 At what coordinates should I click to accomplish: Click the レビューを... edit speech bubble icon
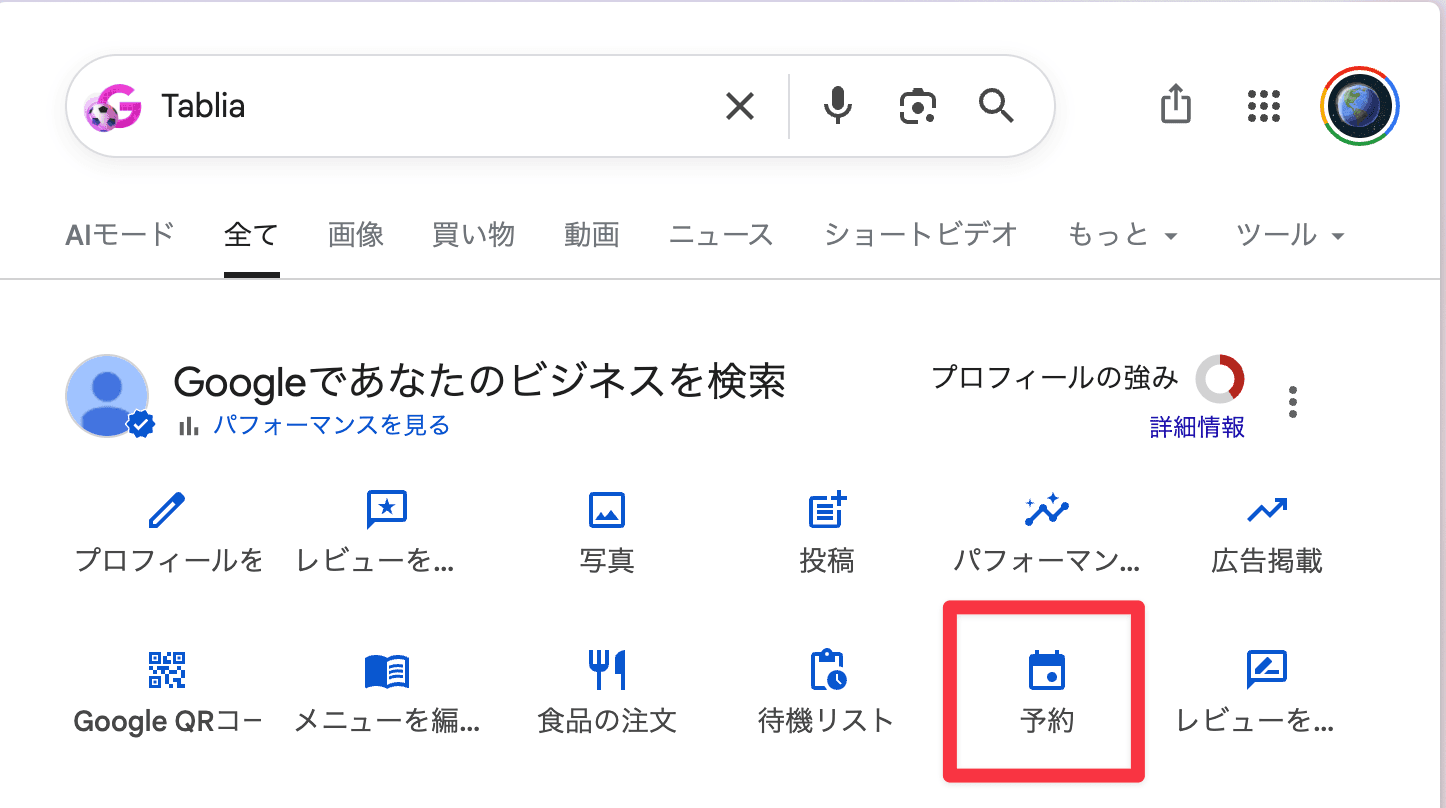pos(1266,670)
